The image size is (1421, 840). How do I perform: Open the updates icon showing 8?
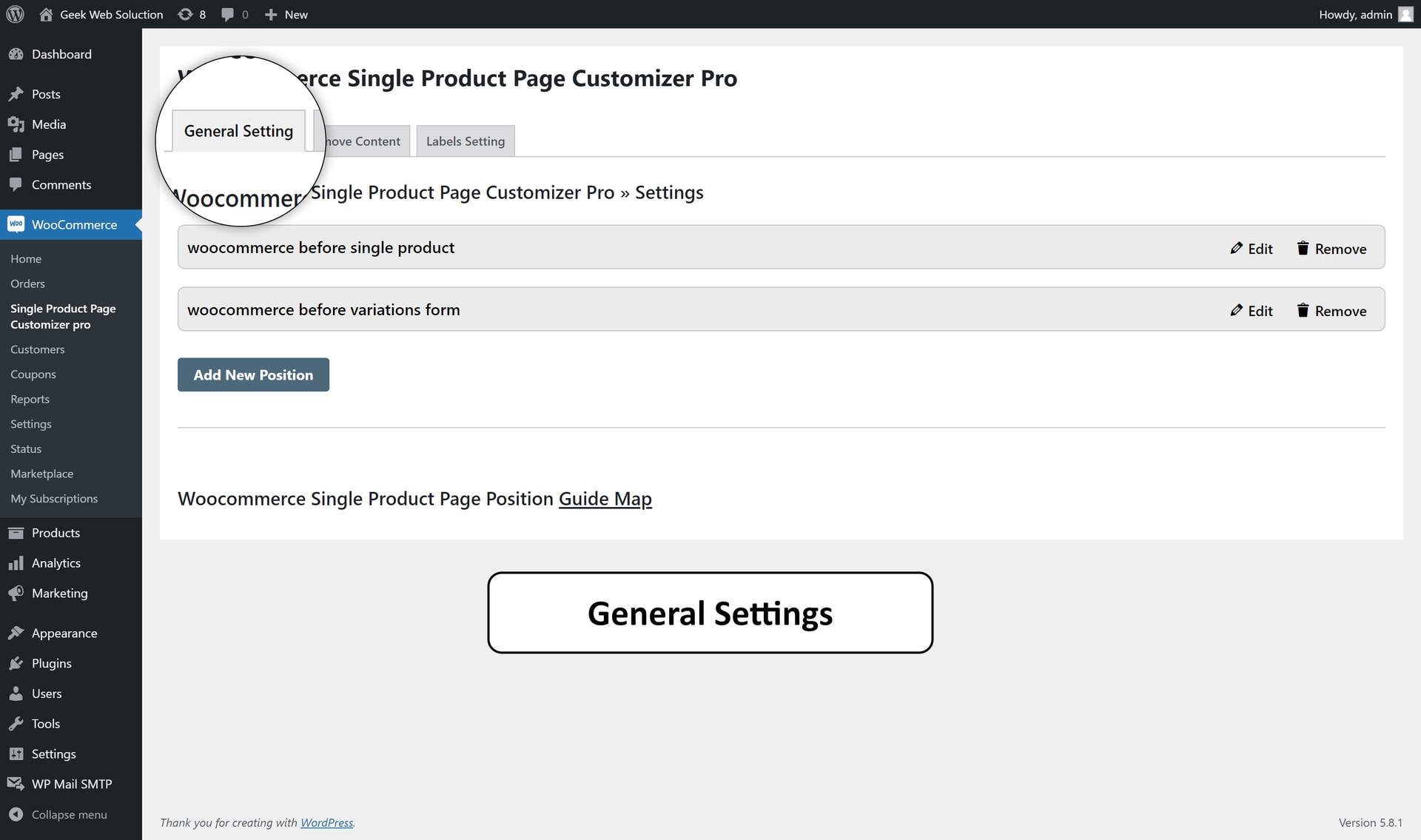[x=185, y=14]
